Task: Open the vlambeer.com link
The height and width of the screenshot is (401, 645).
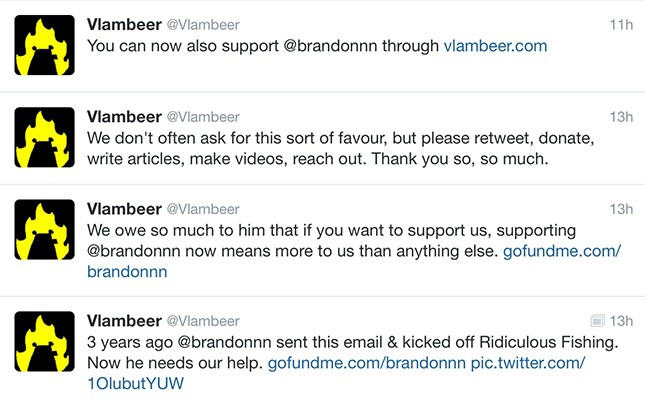Action: pos(495,46)
